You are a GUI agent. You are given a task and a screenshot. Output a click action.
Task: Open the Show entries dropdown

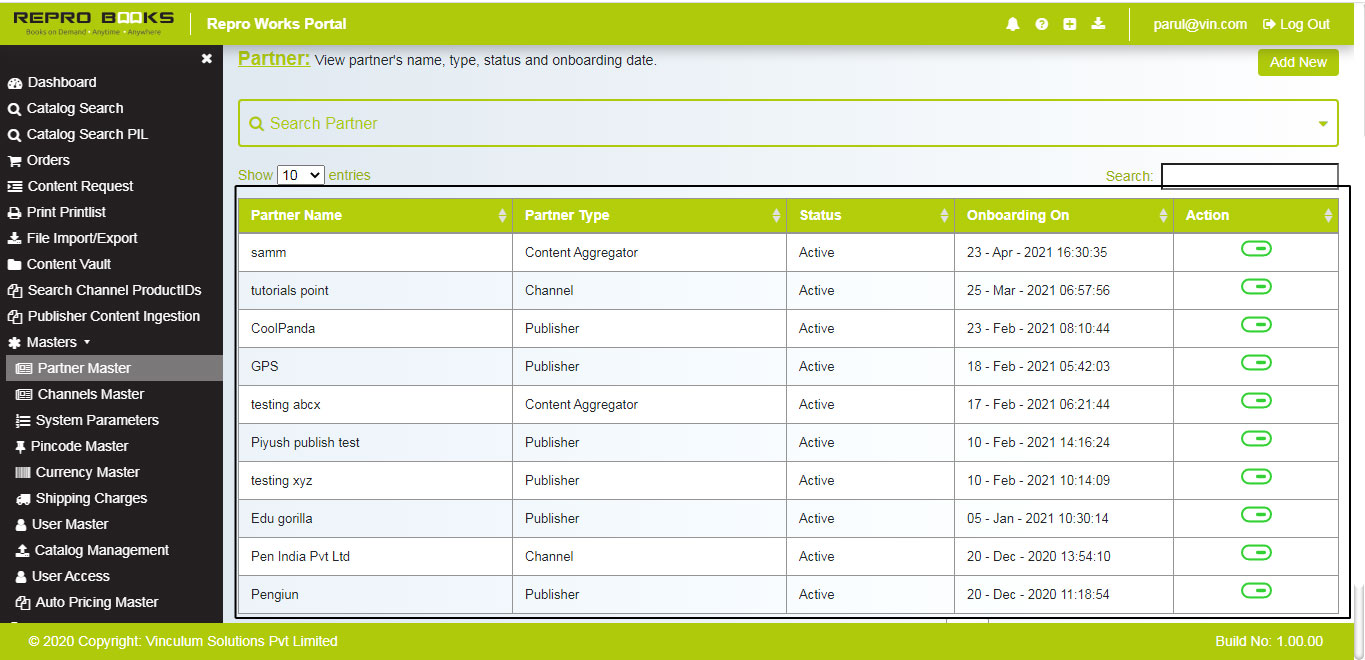[300, 175]
